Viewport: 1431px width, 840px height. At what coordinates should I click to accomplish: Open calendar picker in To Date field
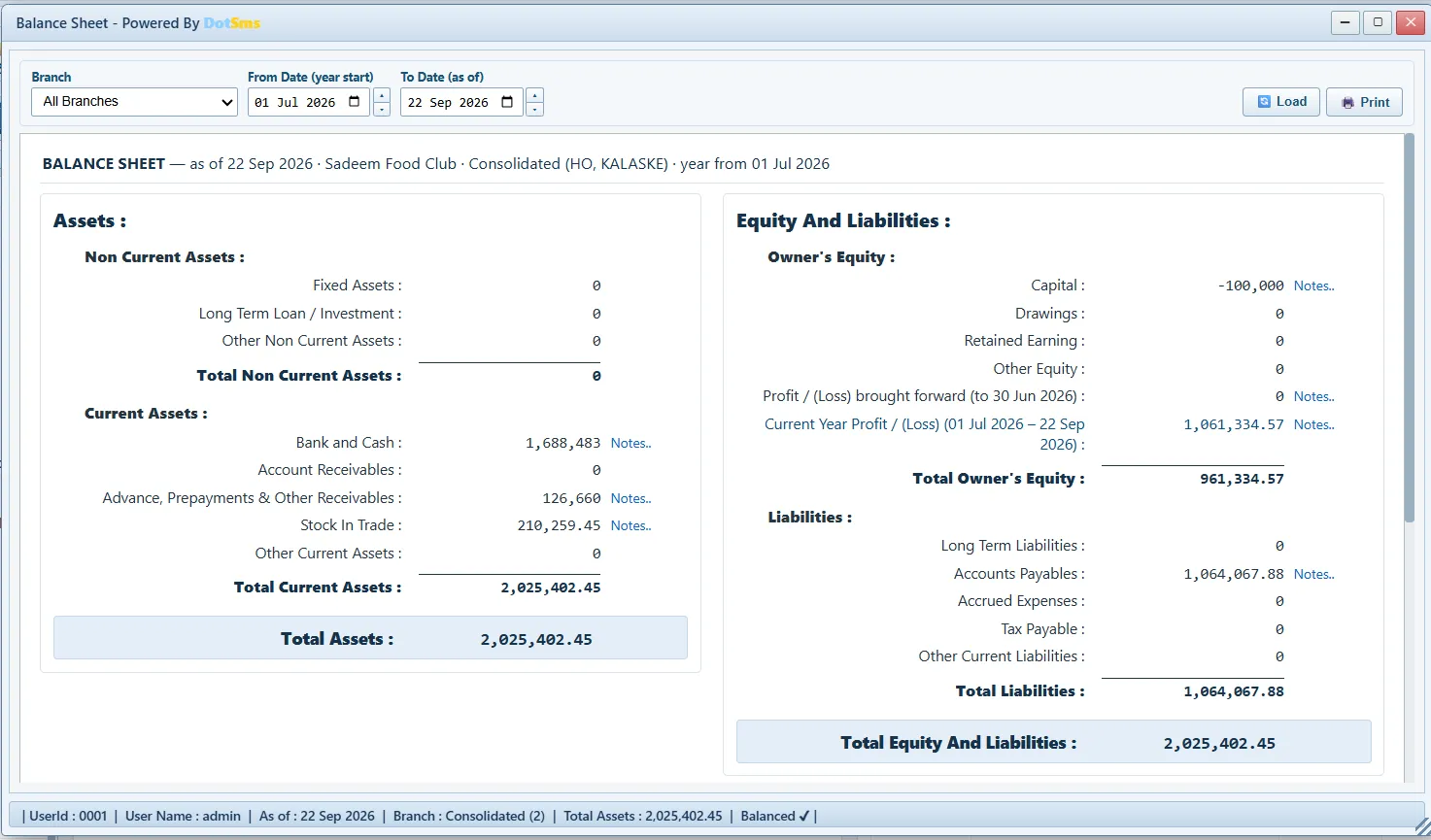[507, 102]
